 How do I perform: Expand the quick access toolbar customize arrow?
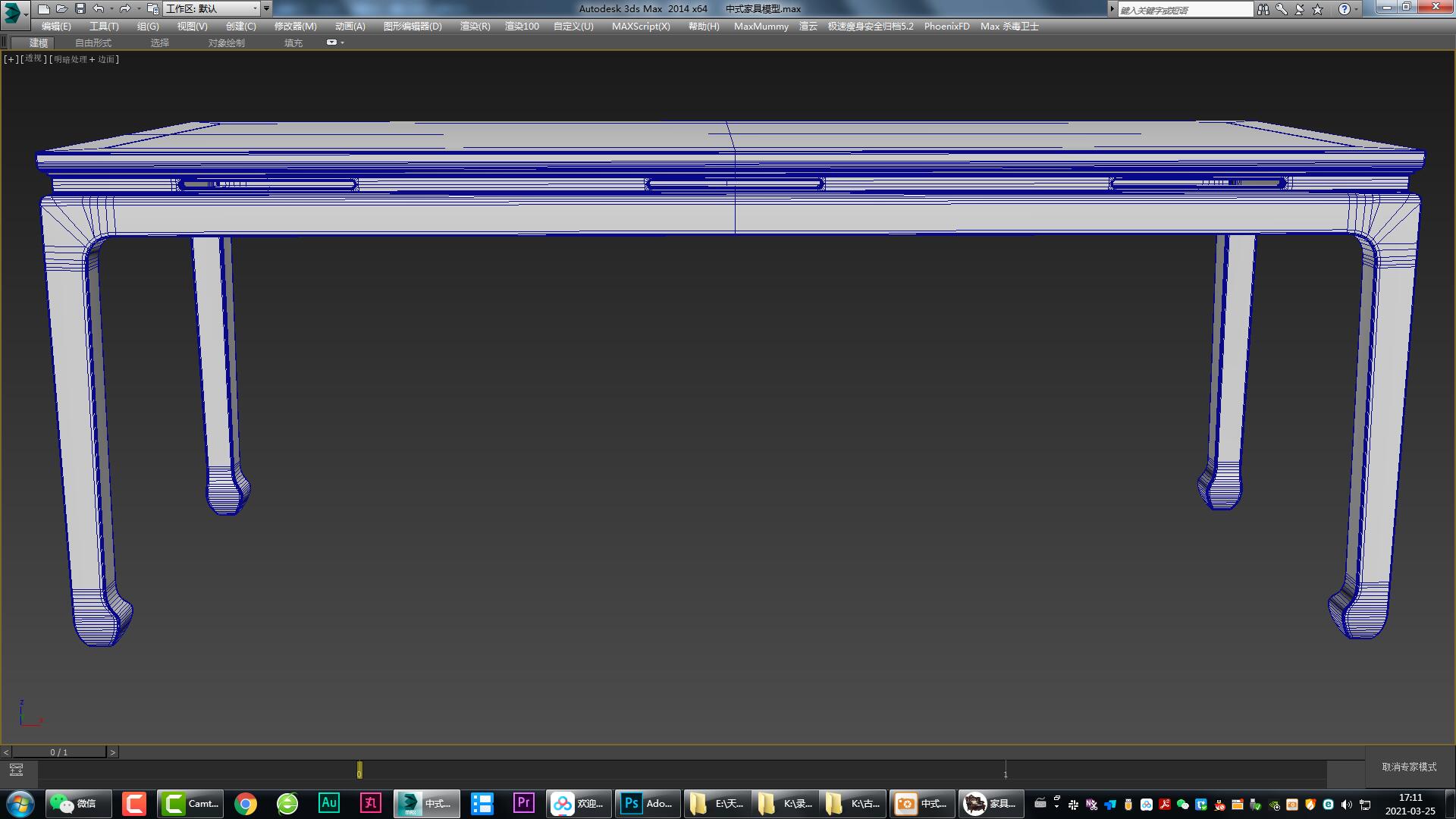click(266, 9)
